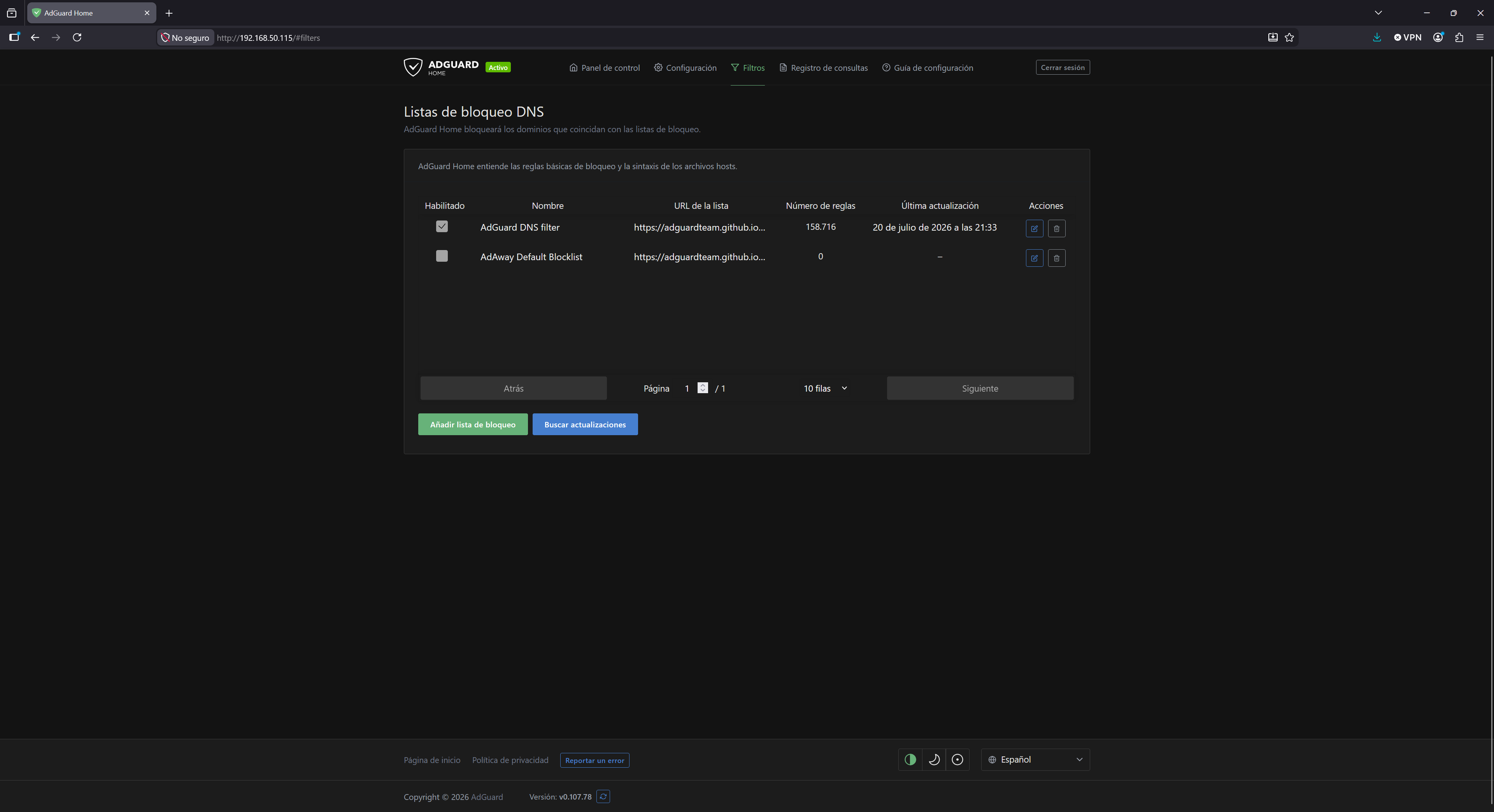The height and width of the screenshot is (812, 1494).
Task: Click Añadir lista de bloqueo
Action: (x=473, y=424)
